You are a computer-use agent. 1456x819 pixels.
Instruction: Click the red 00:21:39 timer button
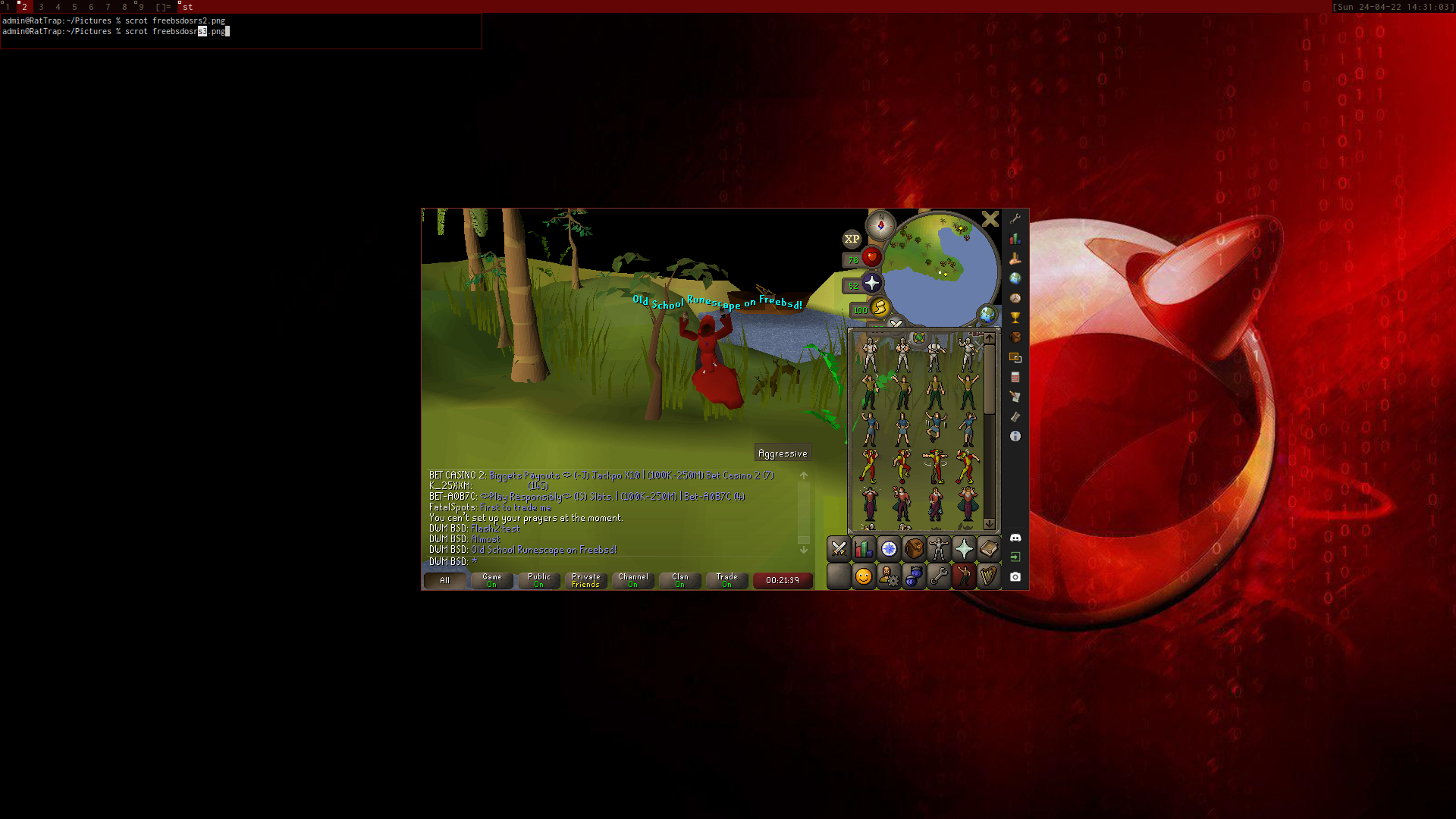783,581
